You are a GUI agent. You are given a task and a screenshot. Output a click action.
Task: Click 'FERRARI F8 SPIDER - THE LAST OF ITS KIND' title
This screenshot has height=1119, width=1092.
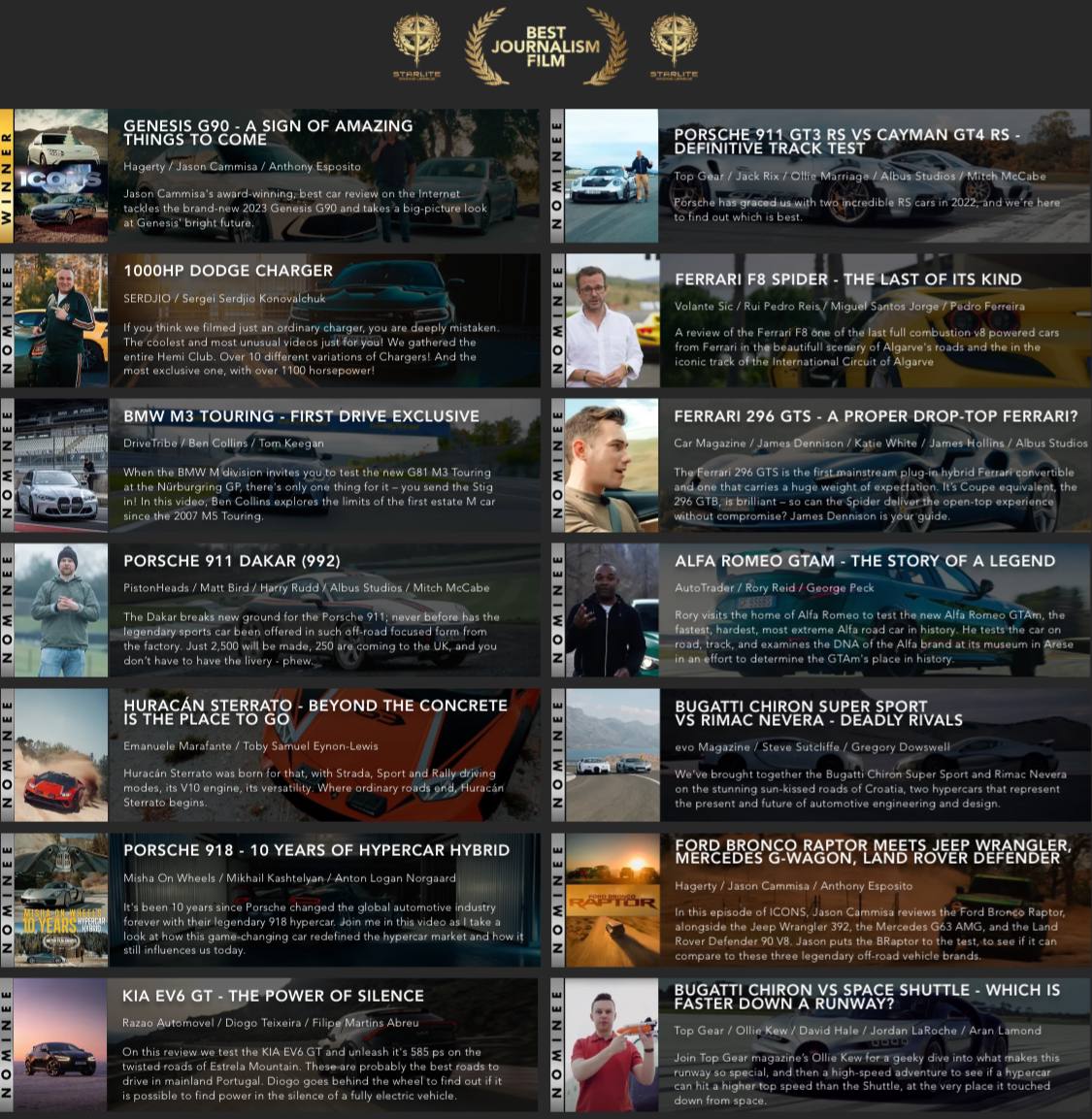pyautogui.click(x=848, y=280)
